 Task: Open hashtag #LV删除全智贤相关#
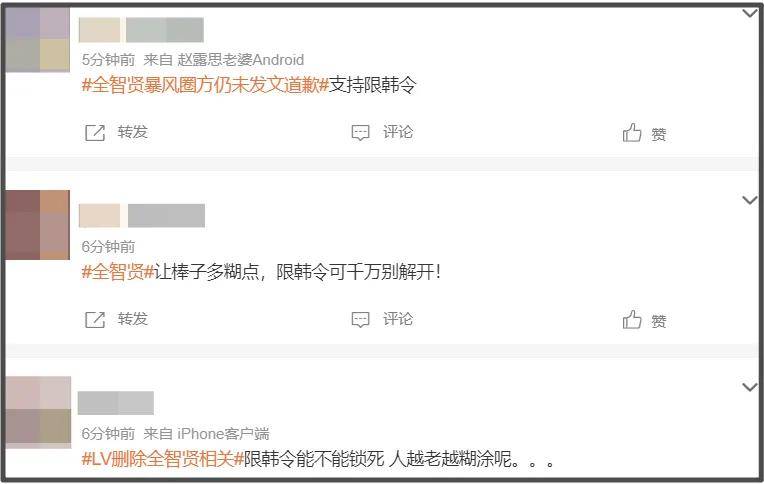tap(162, 459)
